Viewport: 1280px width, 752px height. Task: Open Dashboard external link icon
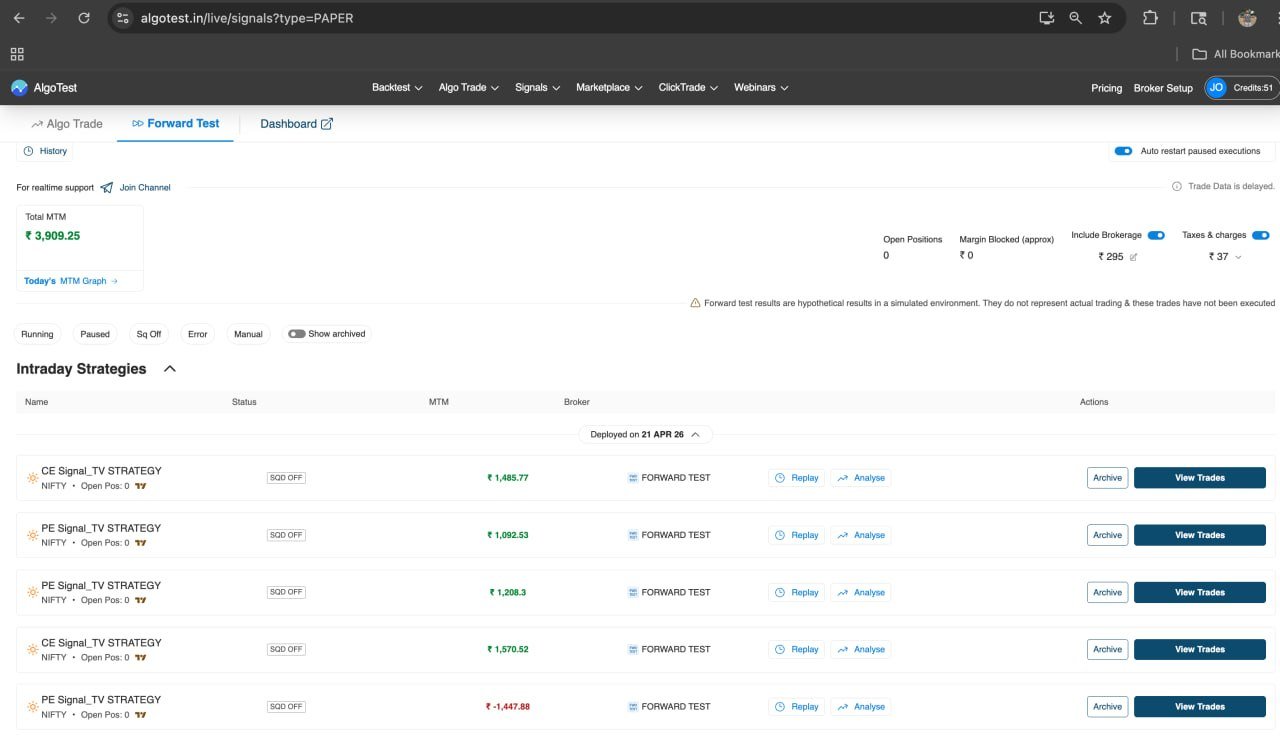tap(326, 124)
